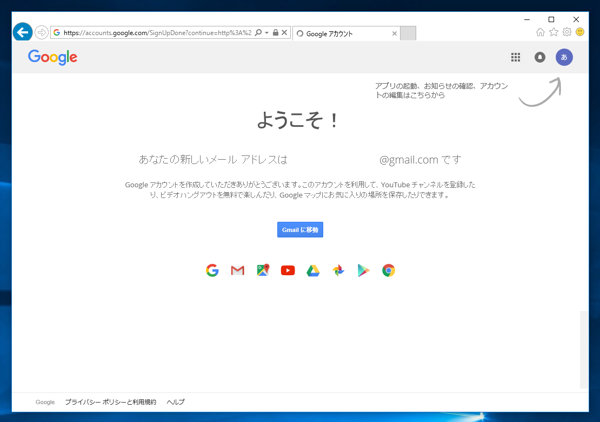The image size is (600, 422).
Task: Click the browser forward arrow button
Action: pyautogui.click(x=41, y=33)
